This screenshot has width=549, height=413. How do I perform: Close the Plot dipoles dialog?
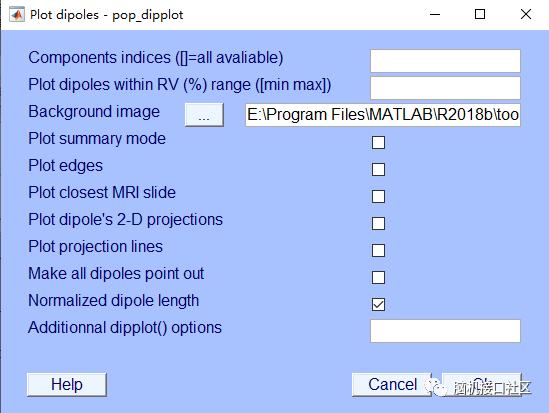point(526,15)
